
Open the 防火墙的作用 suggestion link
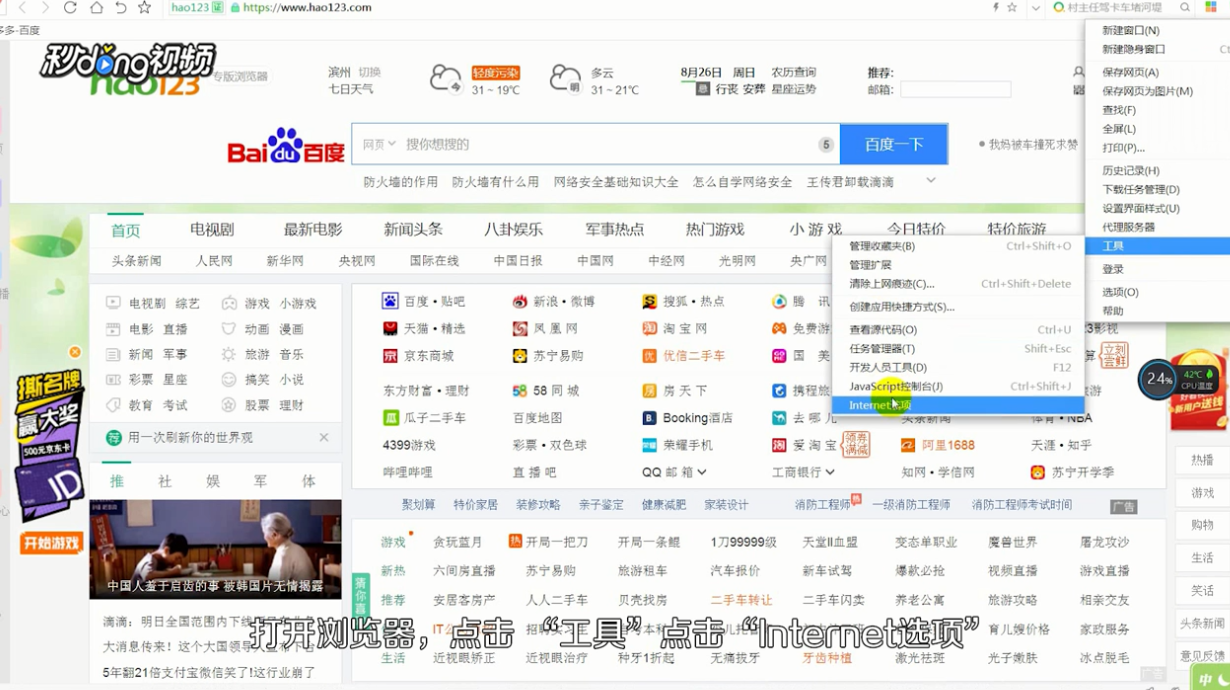401,182
